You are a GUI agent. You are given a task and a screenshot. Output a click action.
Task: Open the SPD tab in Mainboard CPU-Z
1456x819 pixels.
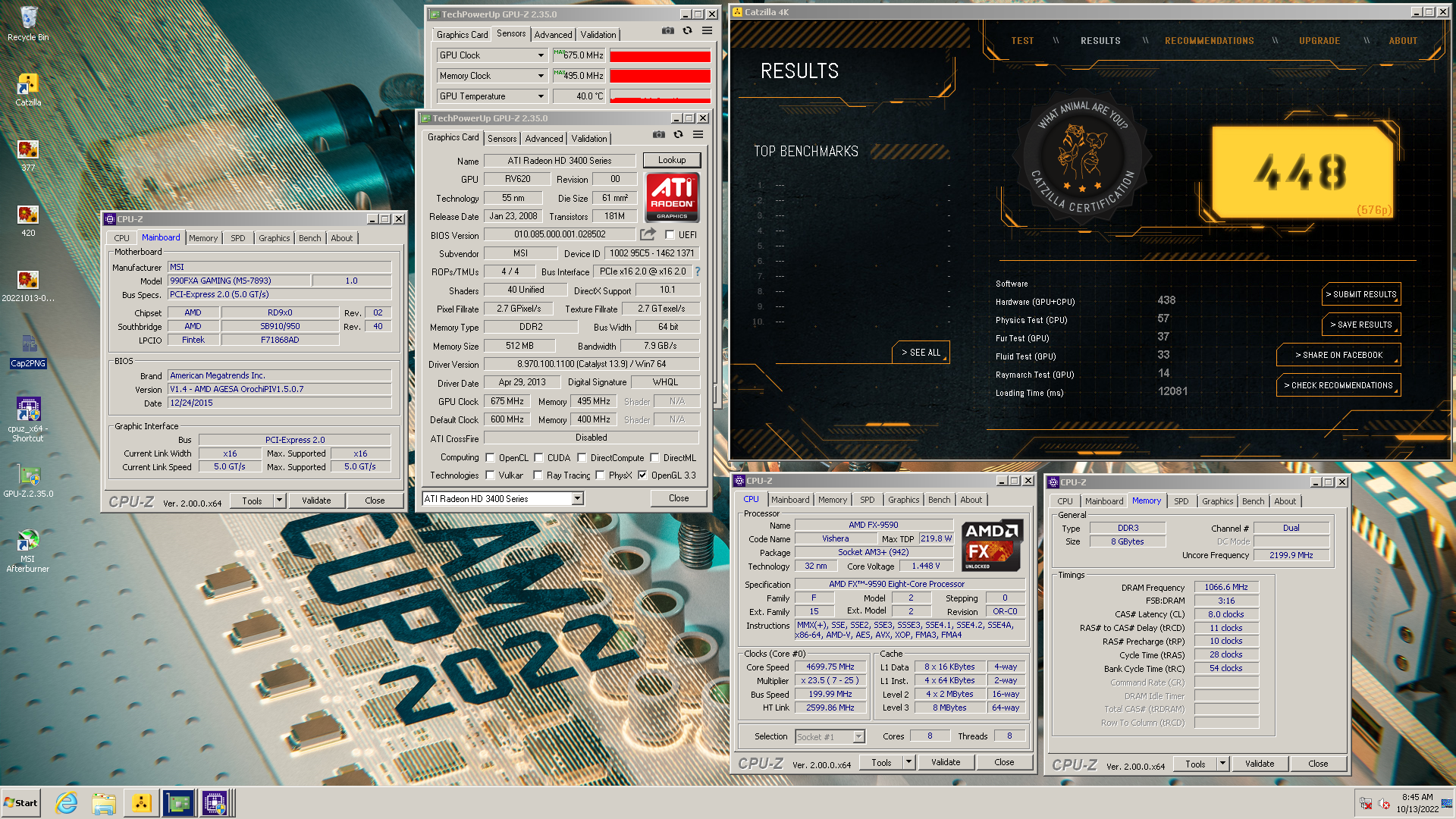click(x=238, y=238)
